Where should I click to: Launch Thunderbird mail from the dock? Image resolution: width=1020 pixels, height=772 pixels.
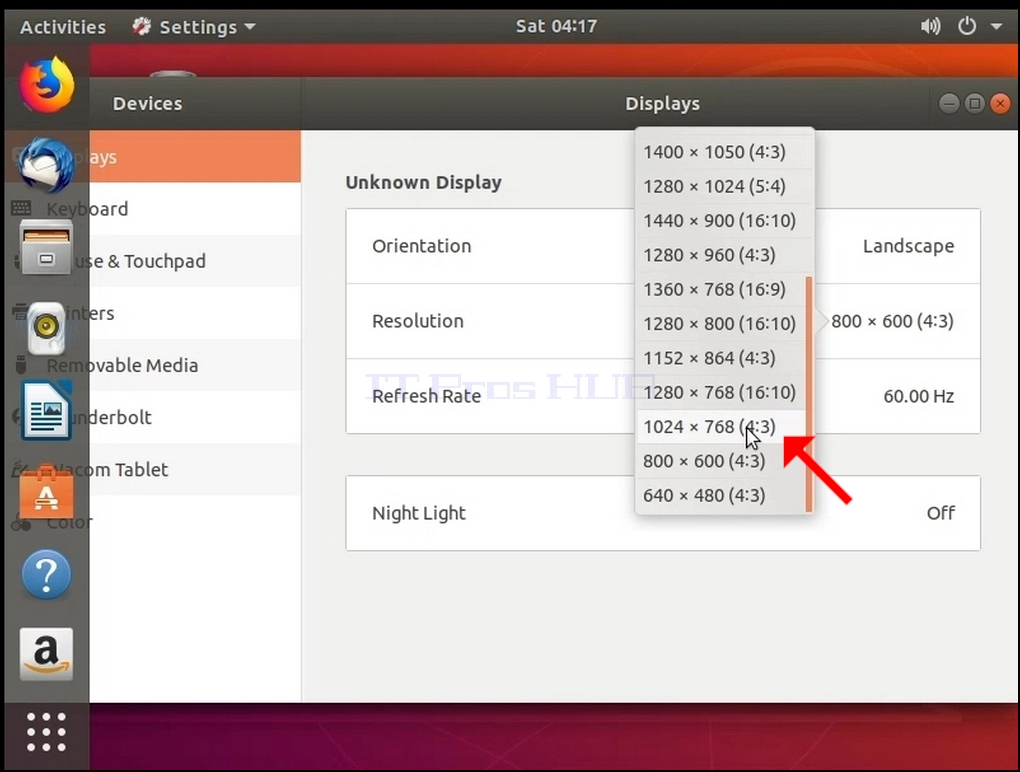click(46, 165)
